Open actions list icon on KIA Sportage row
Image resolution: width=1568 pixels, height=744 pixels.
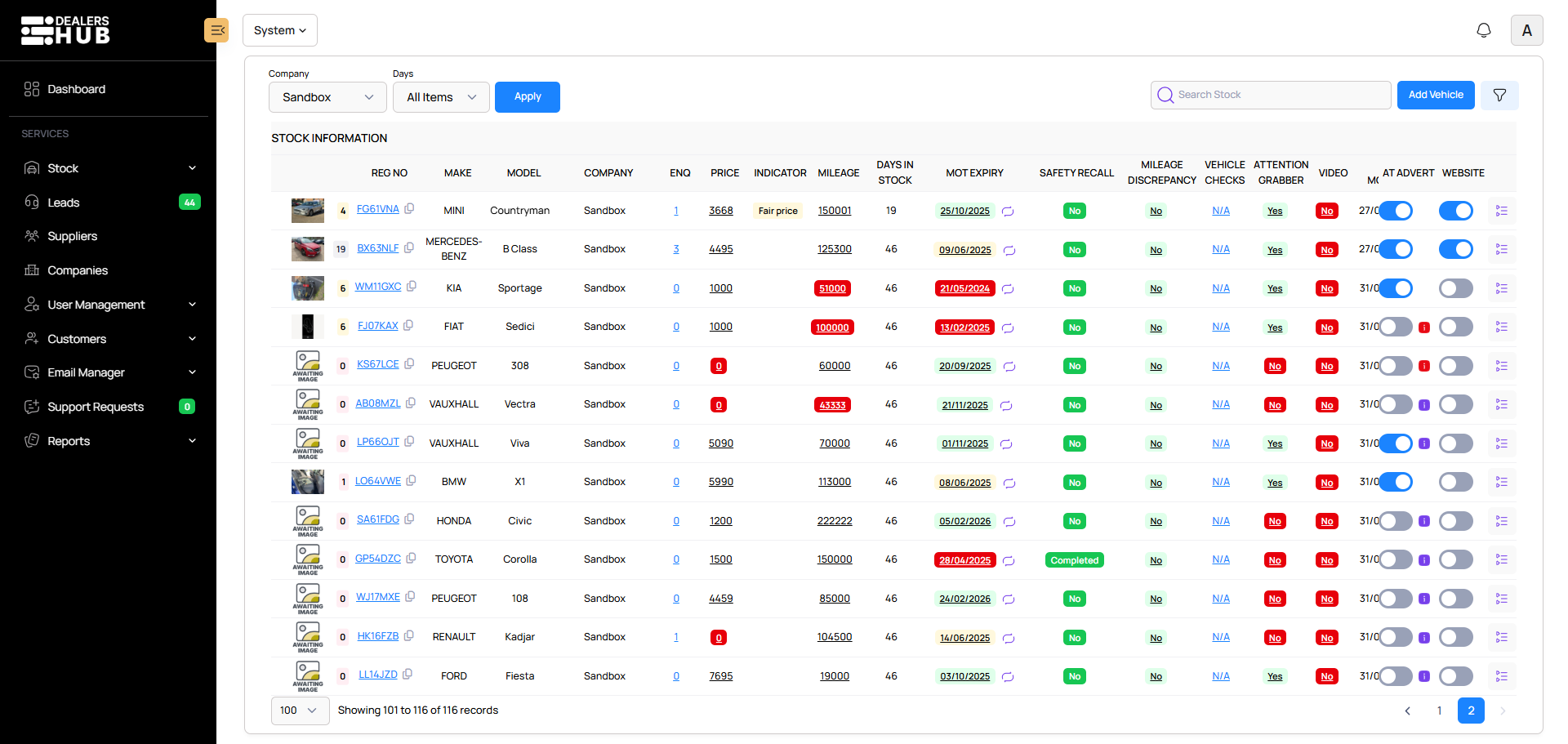coord(1502,287)
